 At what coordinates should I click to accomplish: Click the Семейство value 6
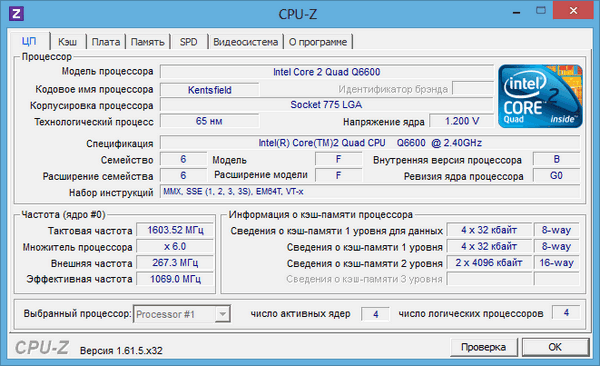coord(183,159)
